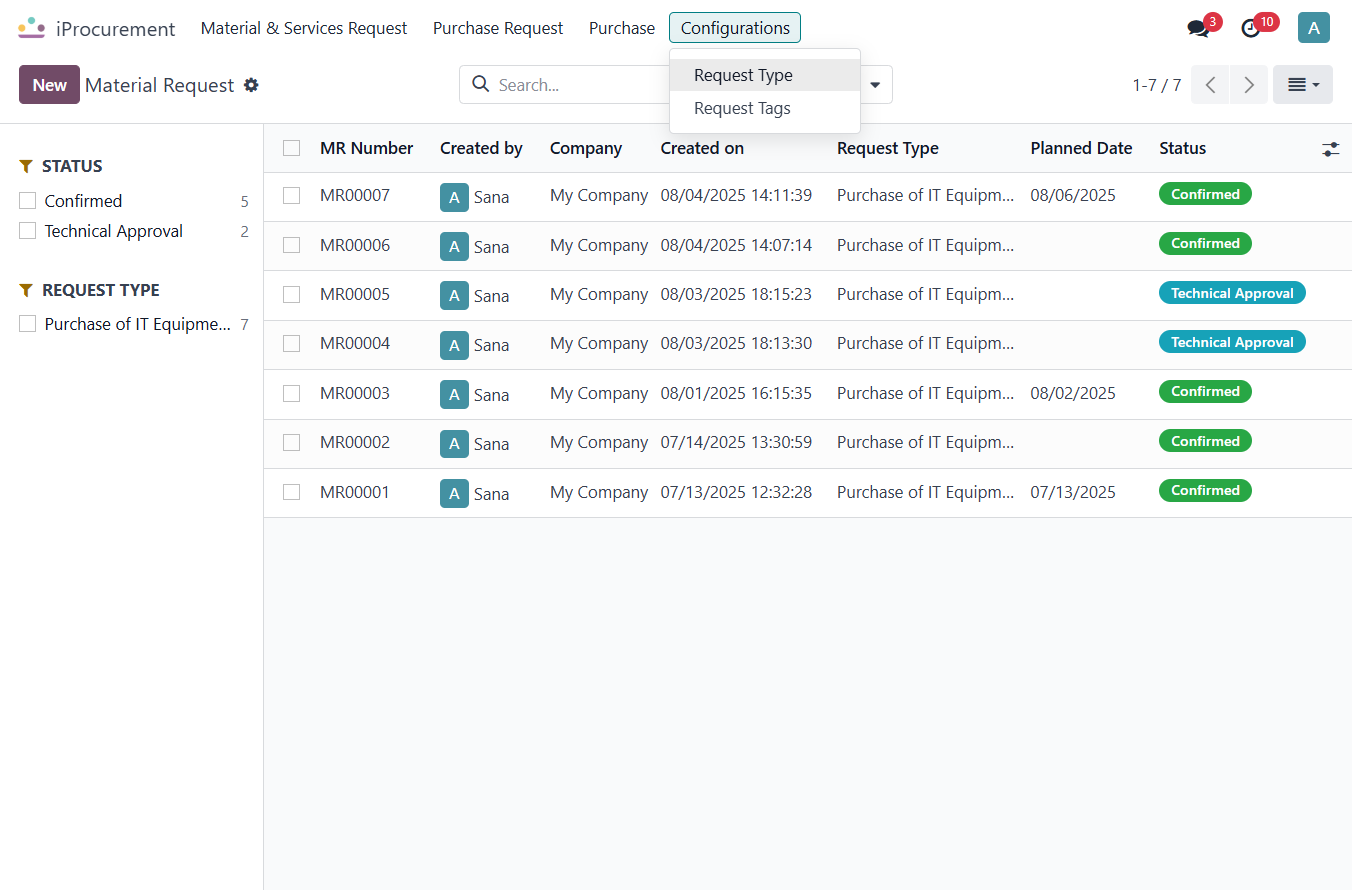Image resolution: width=1352 pixels, height=890 pixels.
Task: Open the Purchase Request menu
Action: (x=498, y=28)
